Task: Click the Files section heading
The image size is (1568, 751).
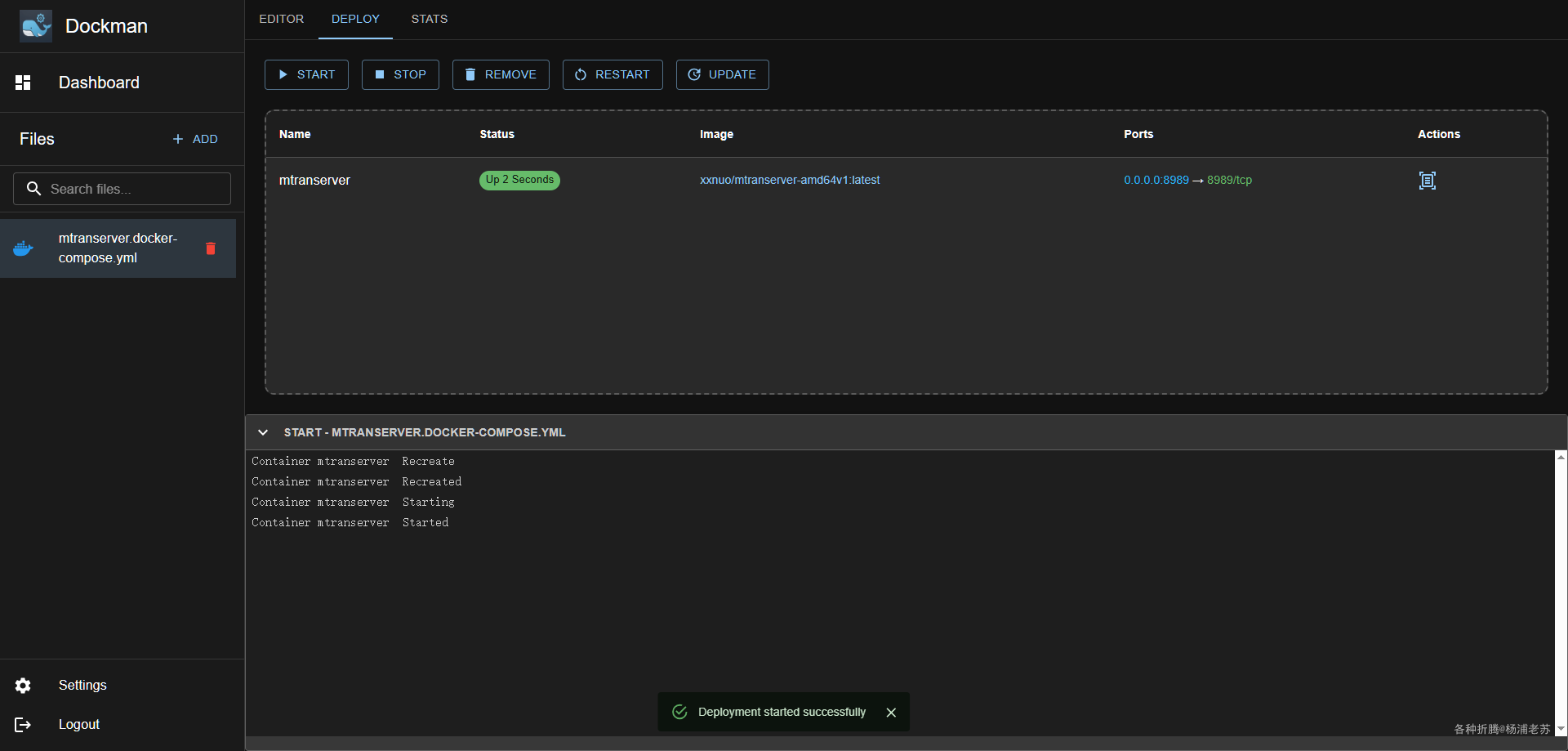Action: tap(37, 139)
